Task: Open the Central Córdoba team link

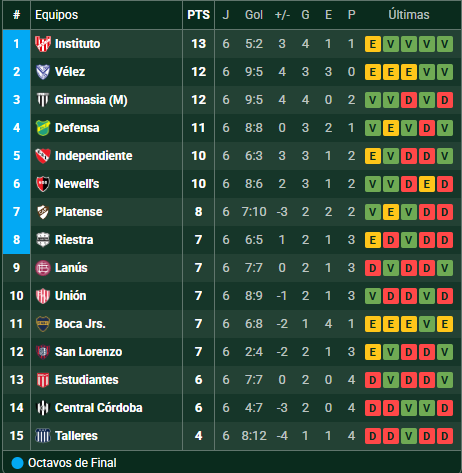Action: [x=99, y=408]
